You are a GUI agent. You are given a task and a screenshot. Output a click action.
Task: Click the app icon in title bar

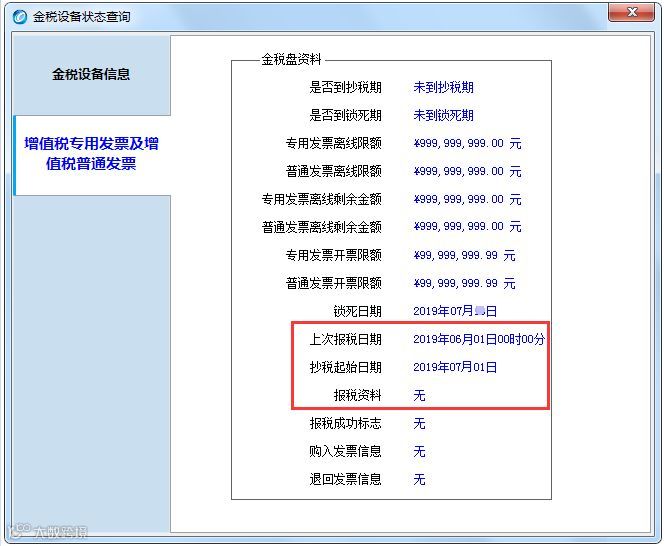(19, 17)
